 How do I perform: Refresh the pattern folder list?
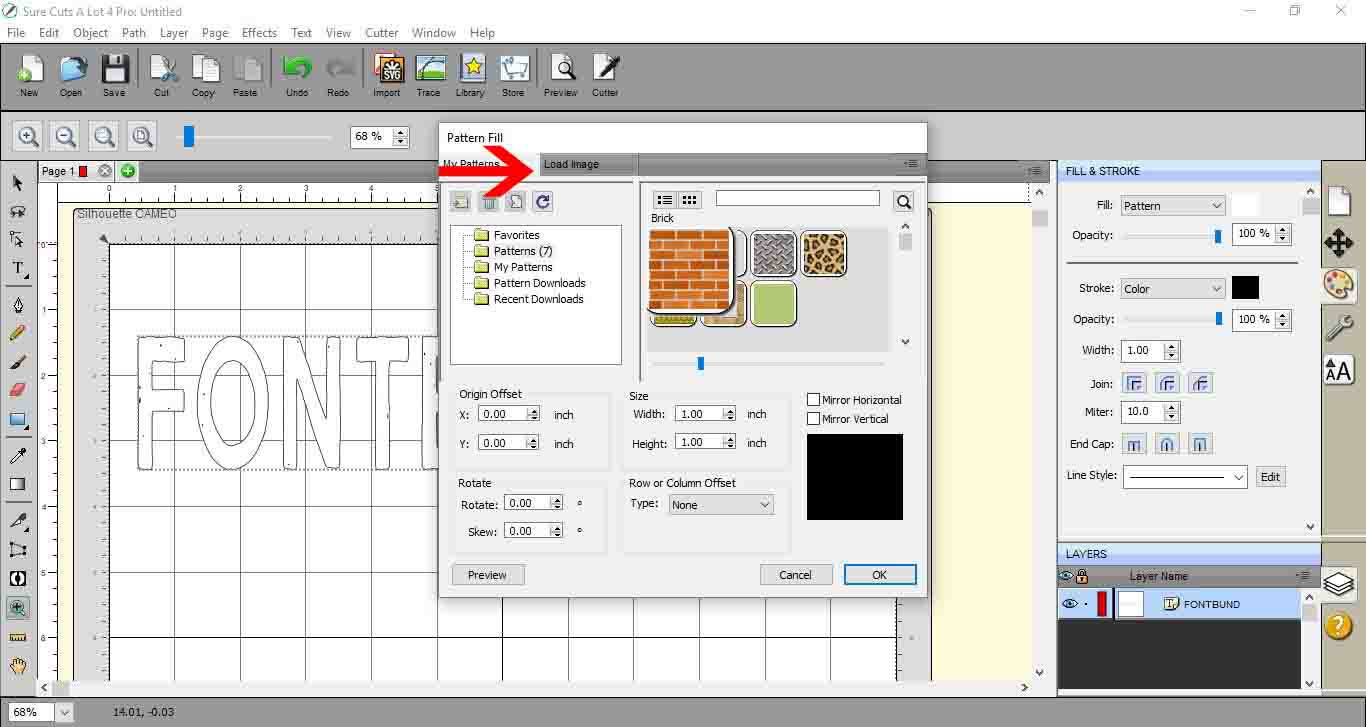[542, 202]
